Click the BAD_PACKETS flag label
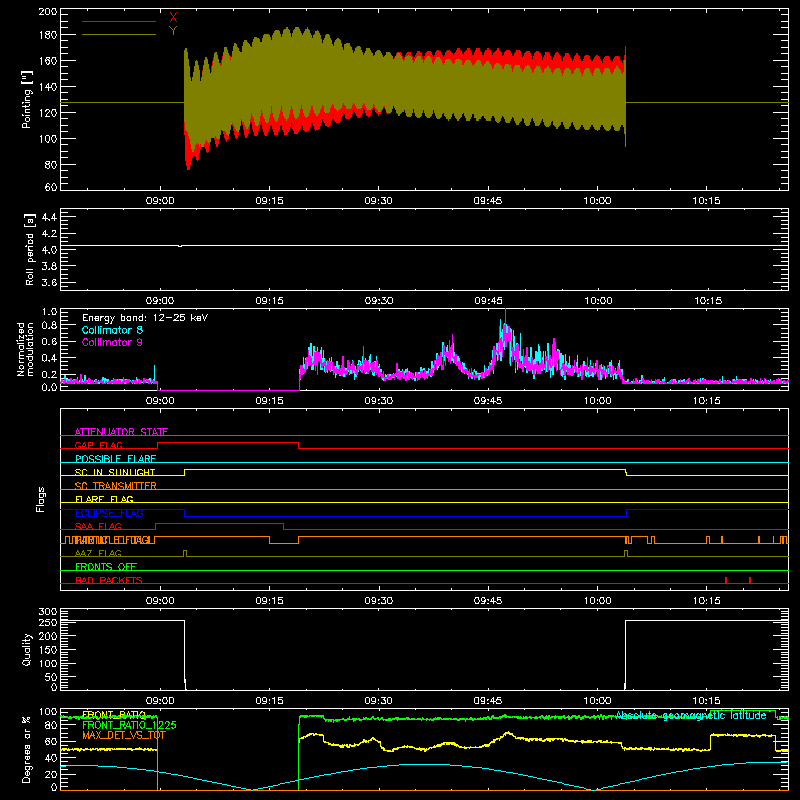800x800 pixels. pyautogui.click(x=109, y=580)
